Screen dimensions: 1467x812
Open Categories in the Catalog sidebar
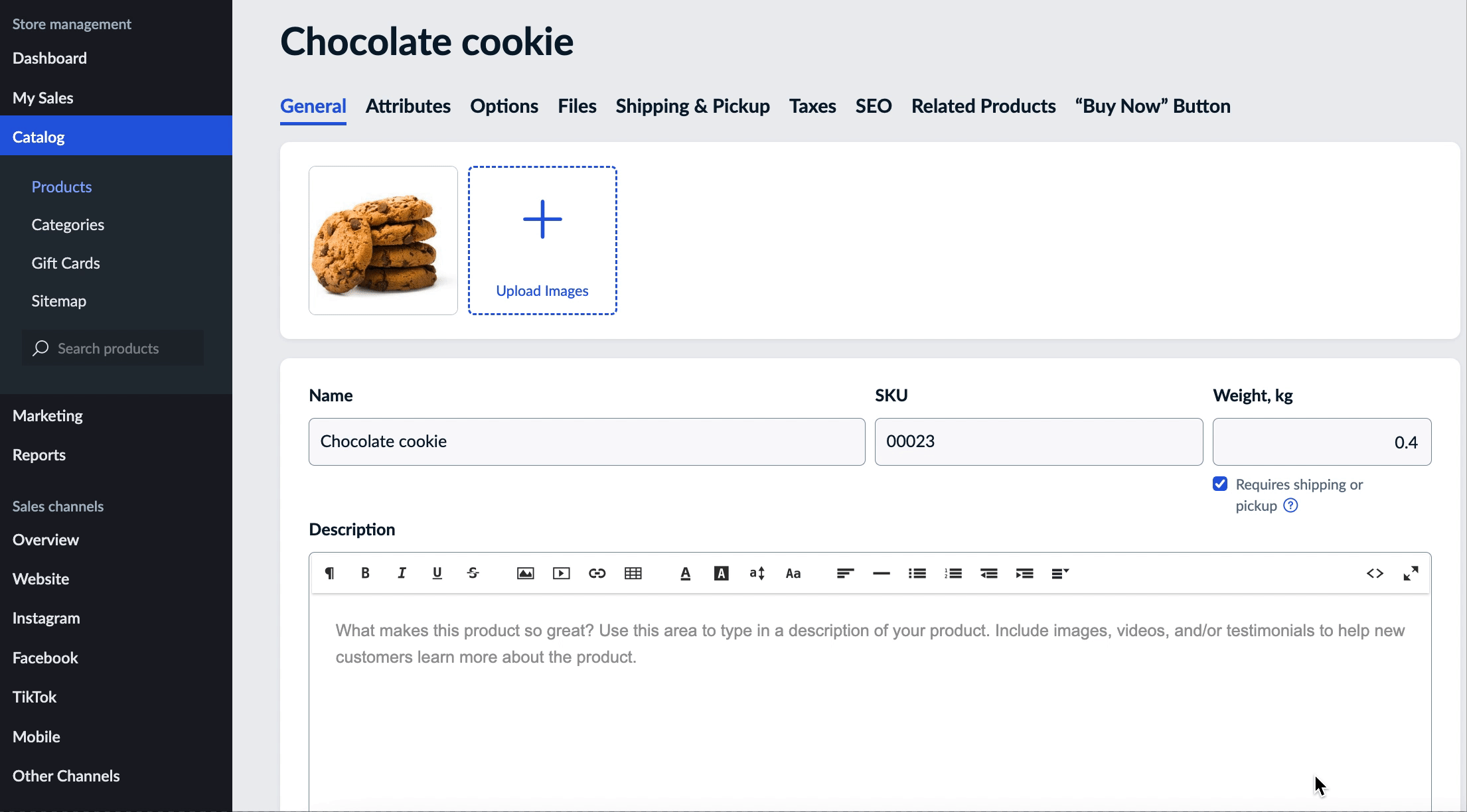(68, 225)
